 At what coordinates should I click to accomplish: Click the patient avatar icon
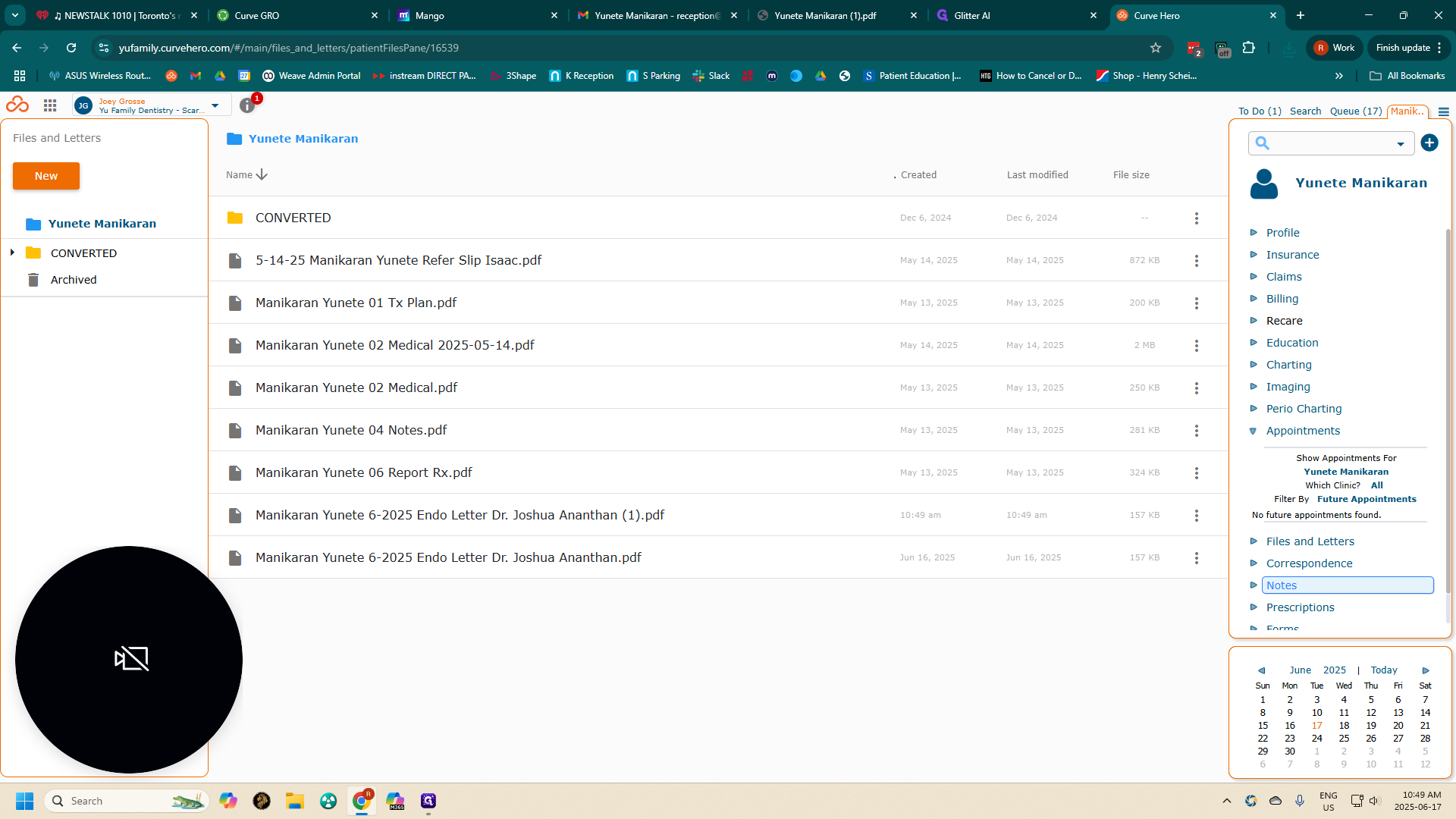(x=1264, y=184)
